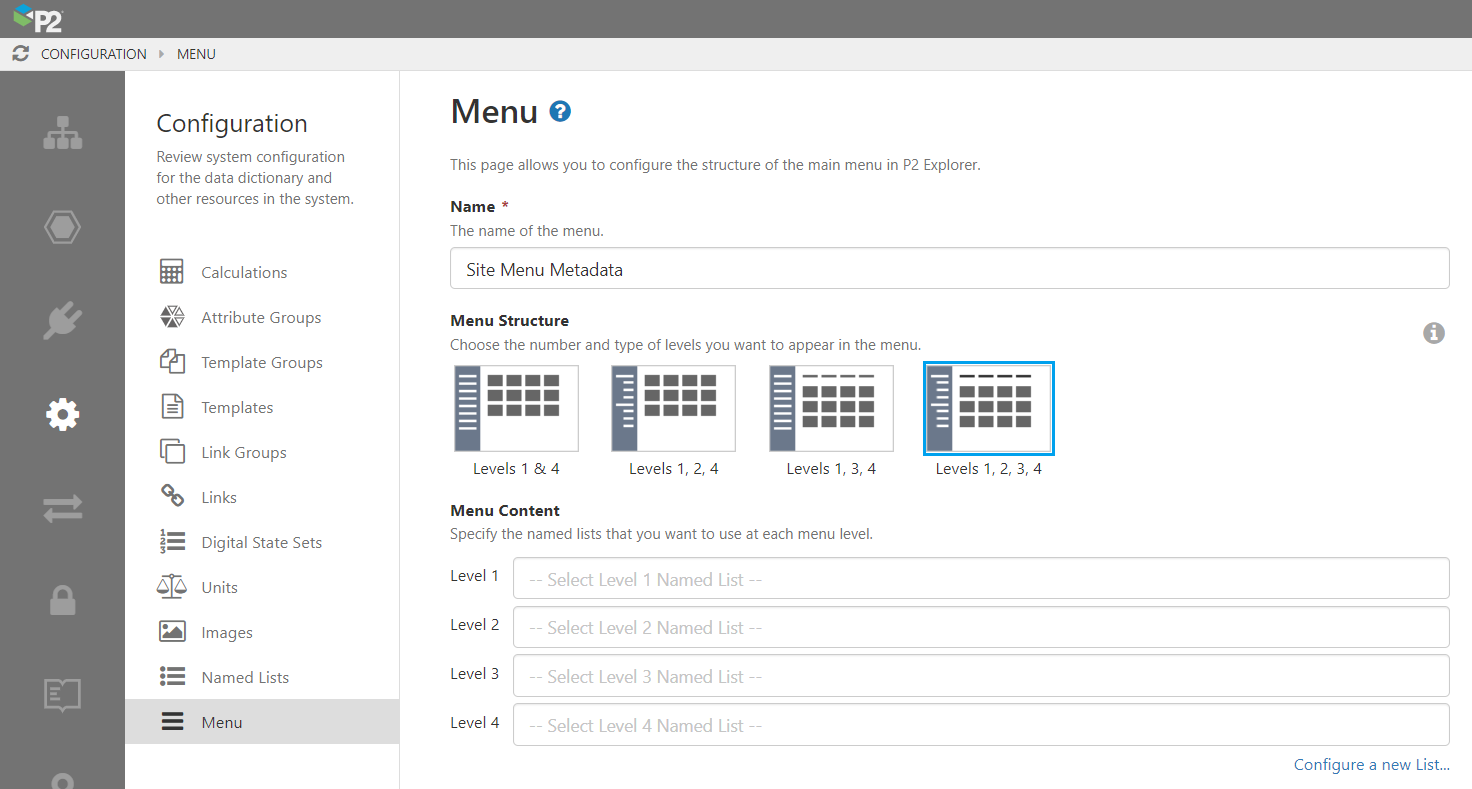Viewport: 1472px width, 789px height.
Task: Click the Configure a new List link
Action: point(1371,765)
